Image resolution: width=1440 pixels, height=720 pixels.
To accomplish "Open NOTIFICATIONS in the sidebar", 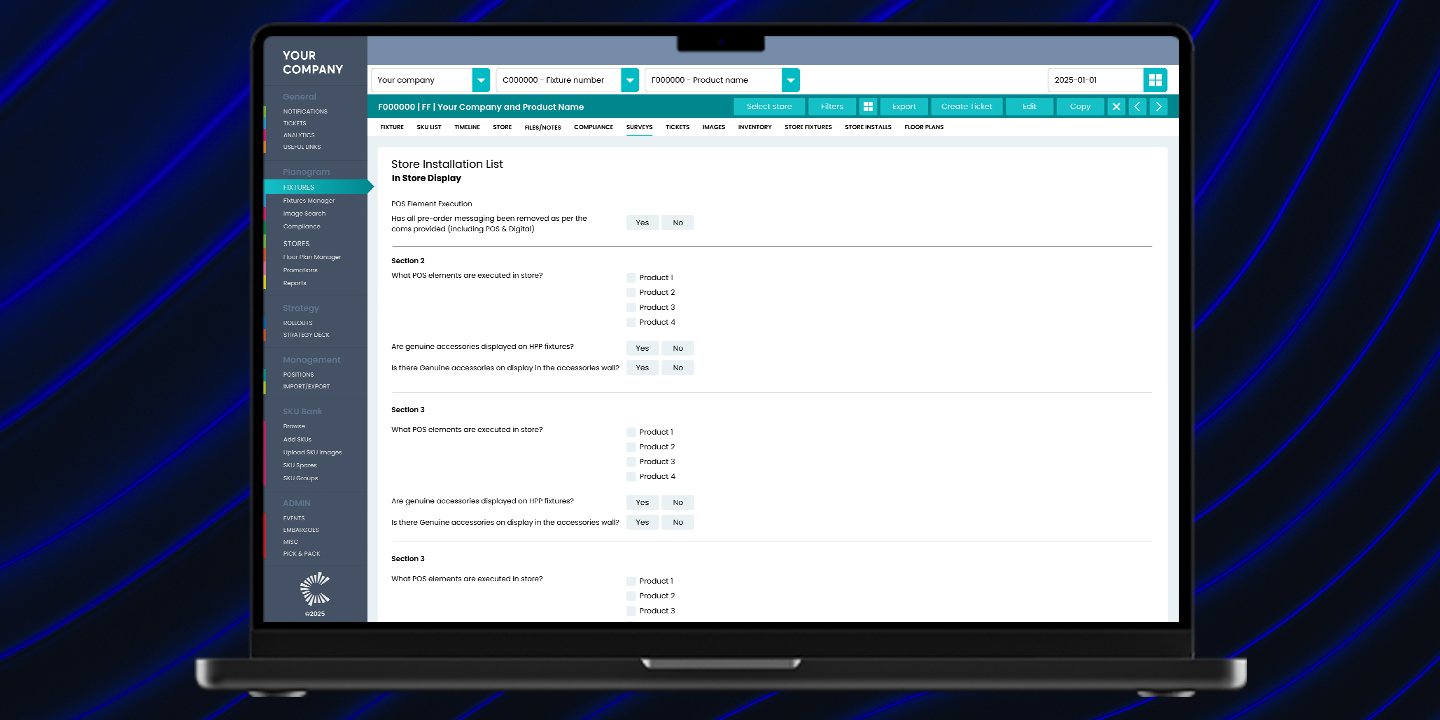I will 305,111.
